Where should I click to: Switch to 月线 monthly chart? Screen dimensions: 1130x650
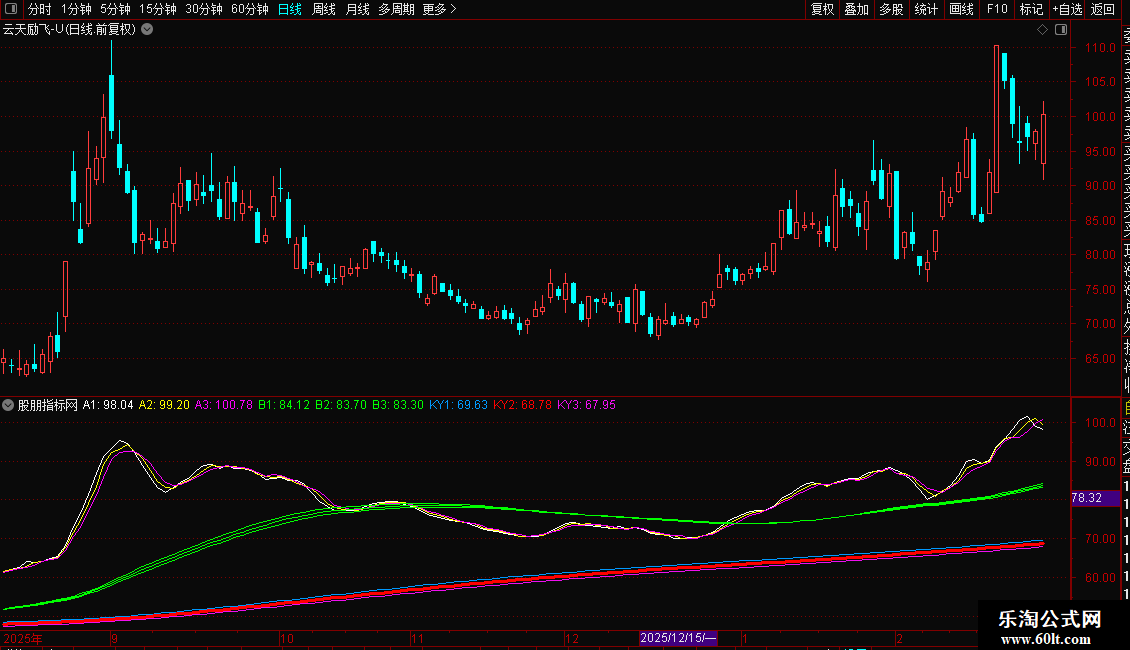click(x=357, y=9)
